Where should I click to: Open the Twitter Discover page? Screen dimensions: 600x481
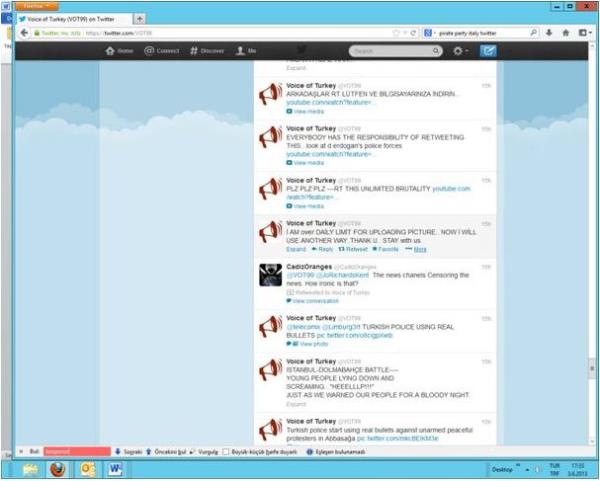(x=207, y=51)
